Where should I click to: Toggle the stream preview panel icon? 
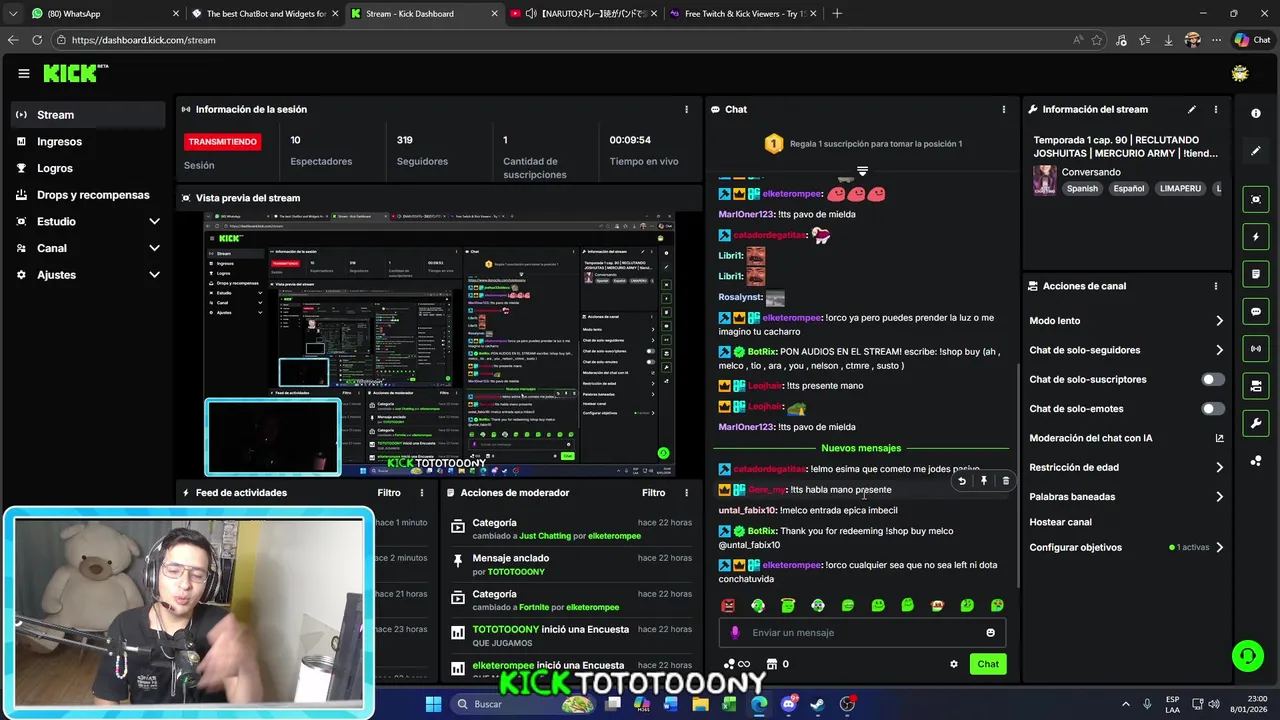coord(1256,199)
